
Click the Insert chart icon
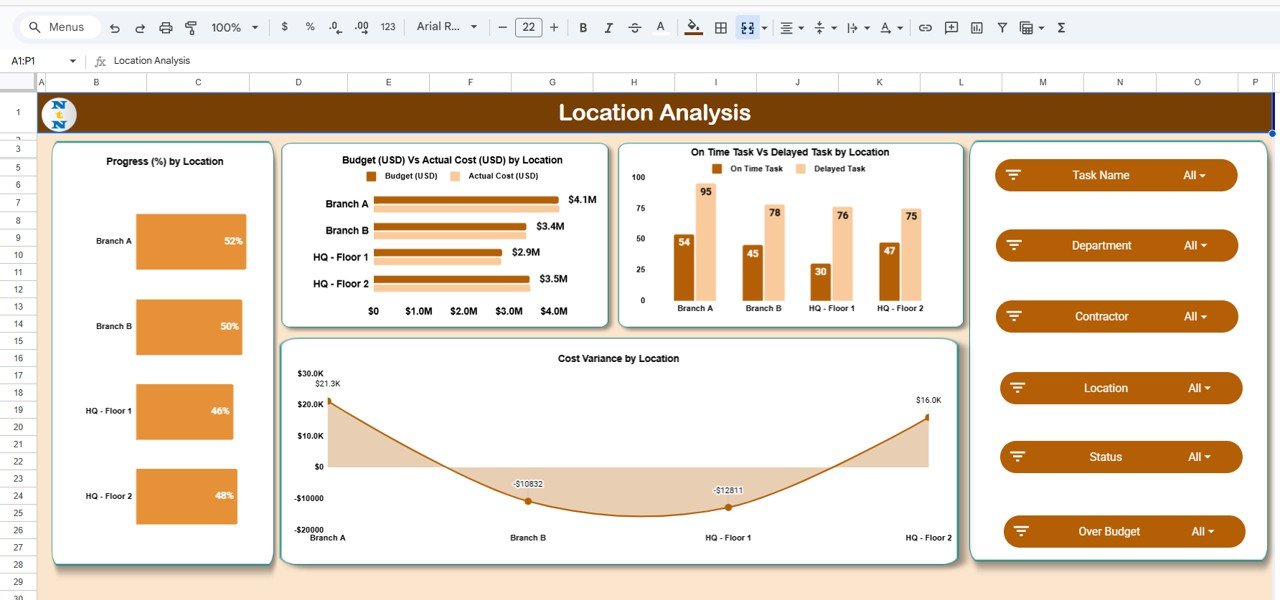point(976,27)
